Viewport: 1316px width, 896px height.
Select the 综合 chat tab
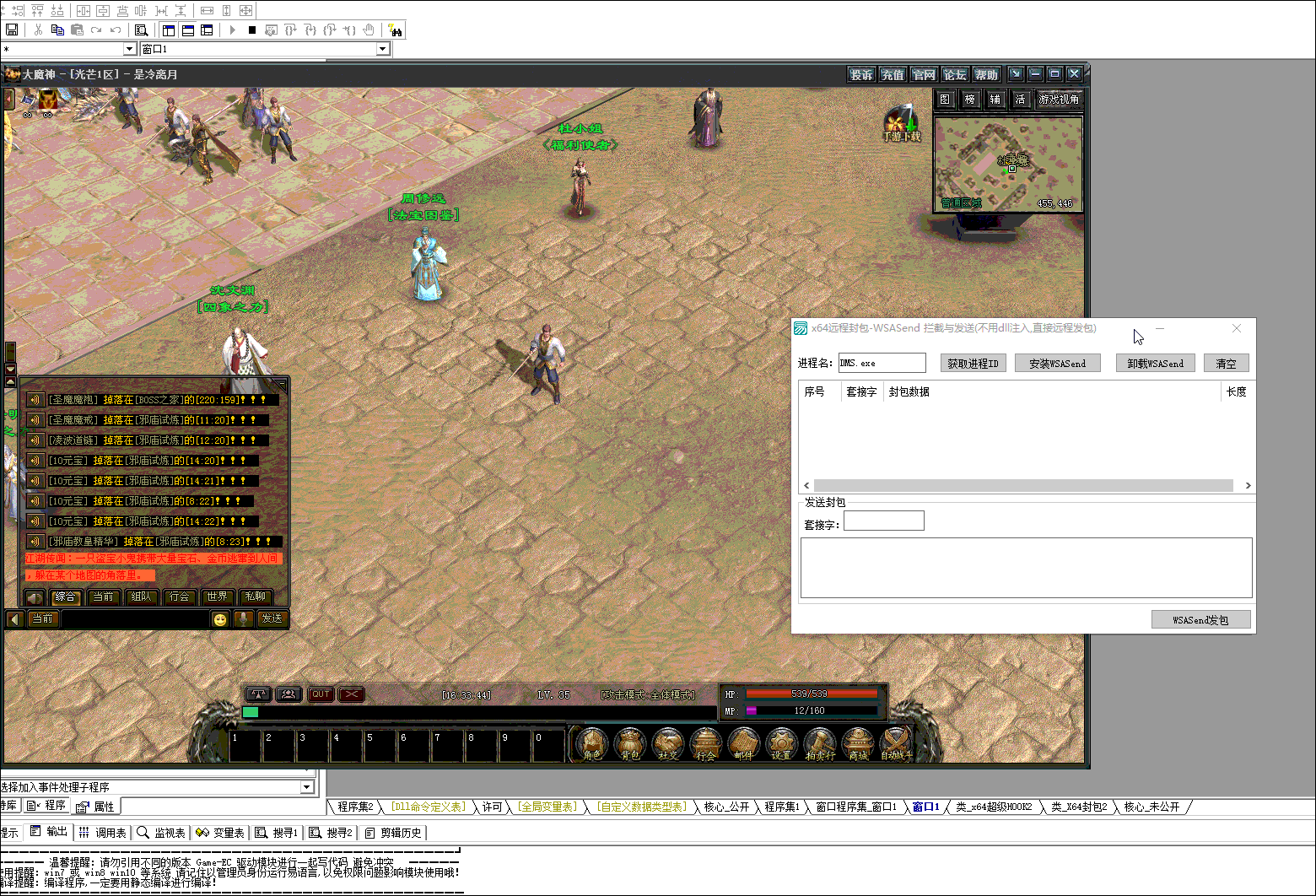tap(65, 596)
